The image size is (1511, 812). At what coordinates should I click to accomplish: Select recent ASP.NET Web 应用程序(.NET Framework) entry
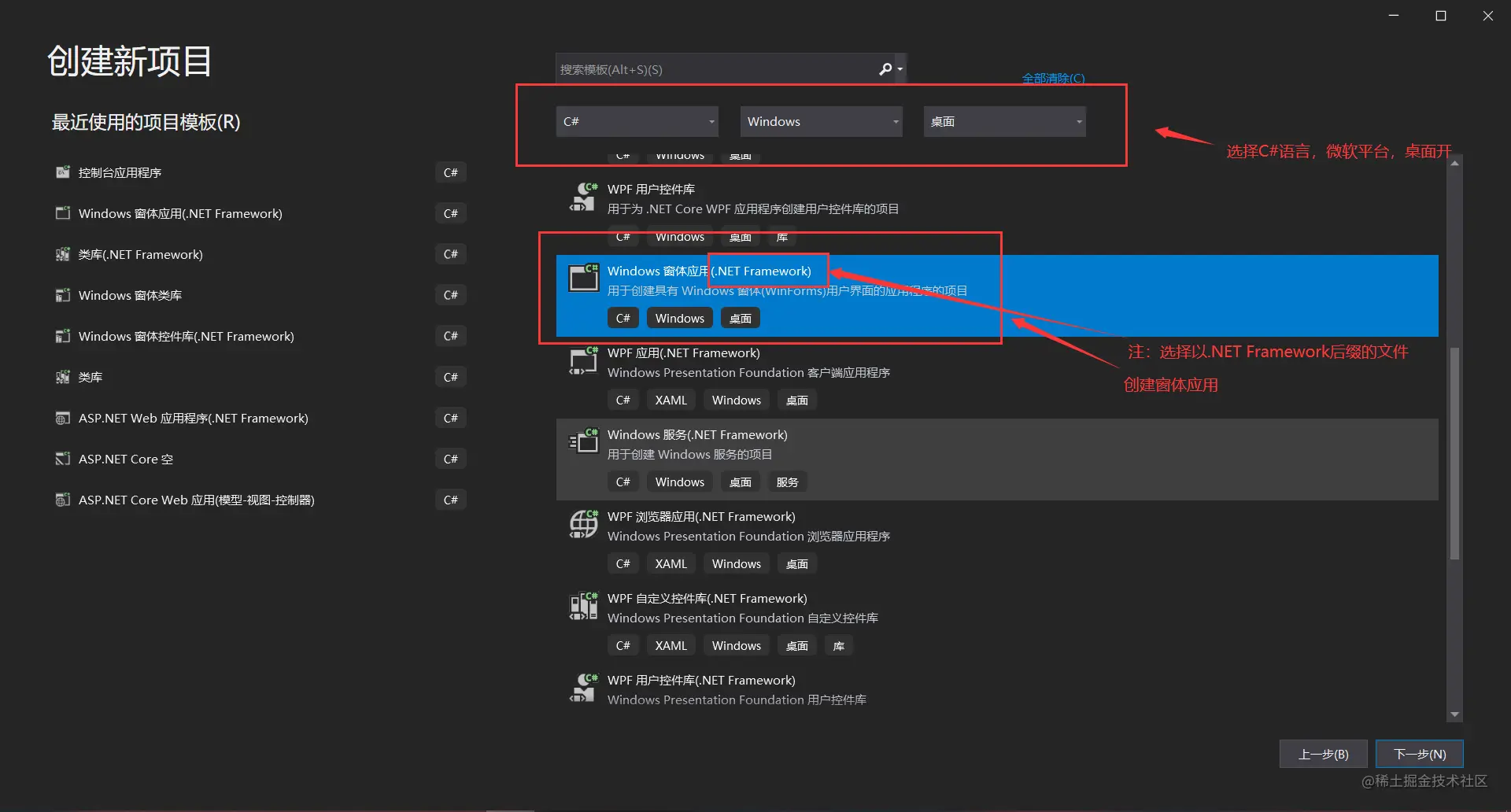point(260,418)
